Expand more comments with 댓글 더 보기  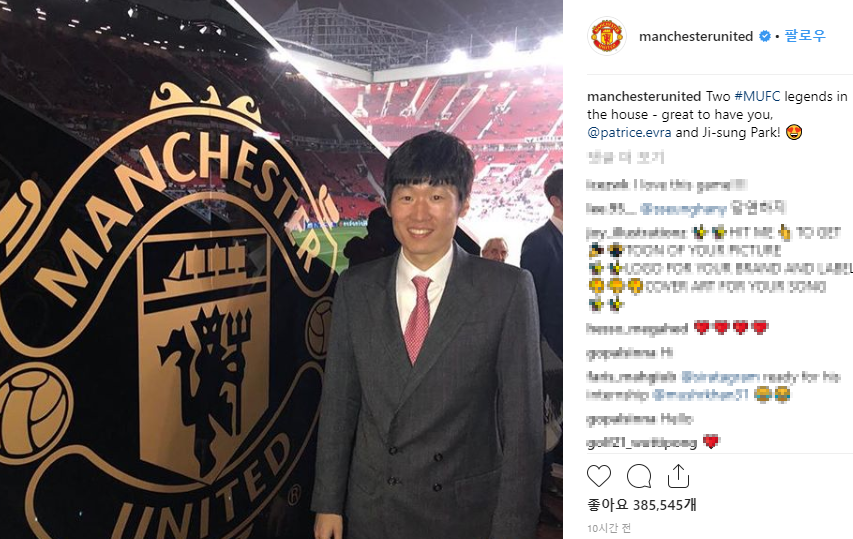pyautogui.click(x=626, y=158)
